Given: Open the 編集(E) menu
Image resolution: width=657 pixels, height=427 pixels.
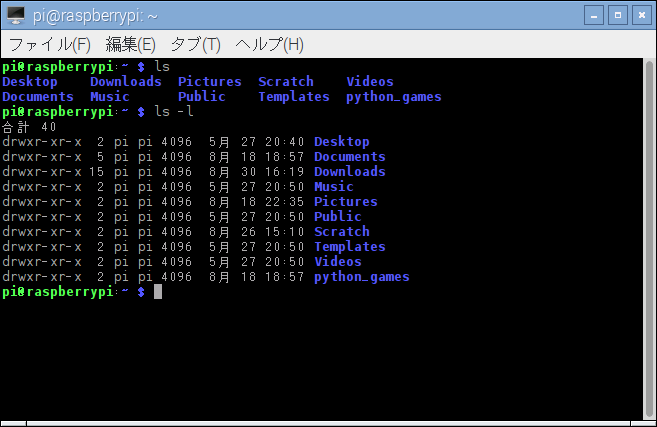Looking at the screenshot, I should (130, 44).
